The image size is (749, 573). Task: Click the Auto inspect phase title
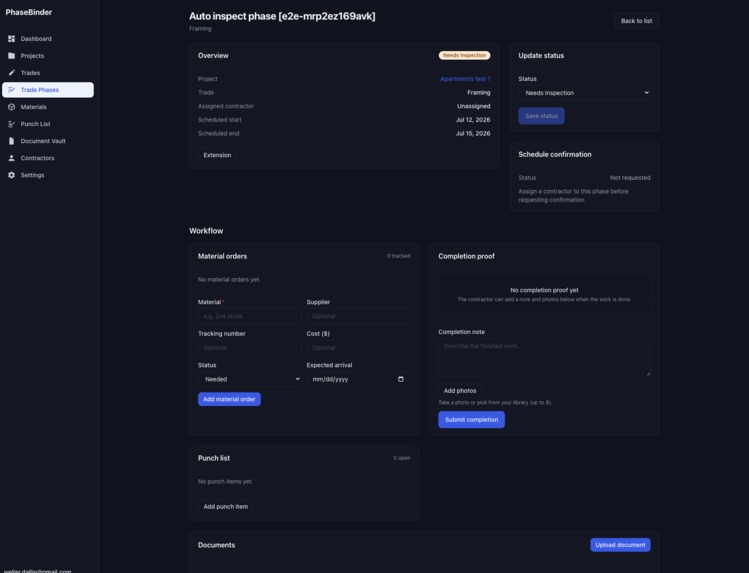(x=282, y=16)
